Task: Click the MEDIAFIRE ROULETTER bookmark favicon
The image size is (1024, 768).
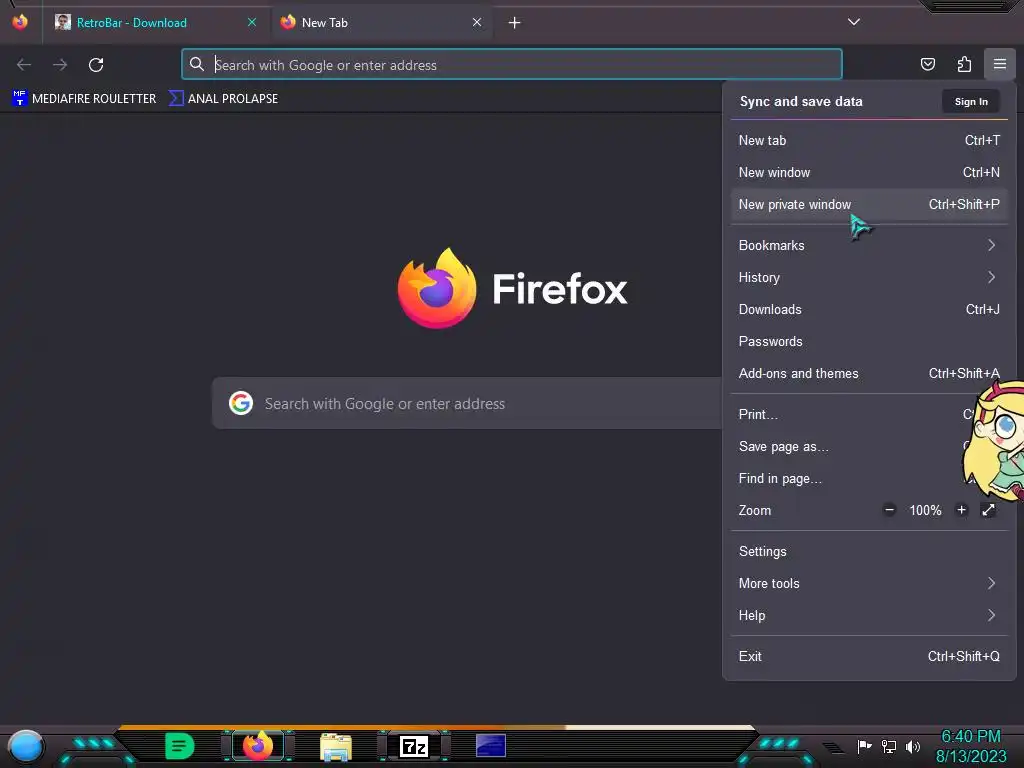Action: pyautogui.click(x=20, y=98)
